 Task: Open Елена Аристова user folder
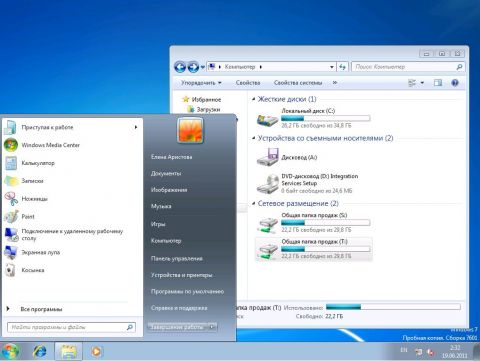click(171, 157)
